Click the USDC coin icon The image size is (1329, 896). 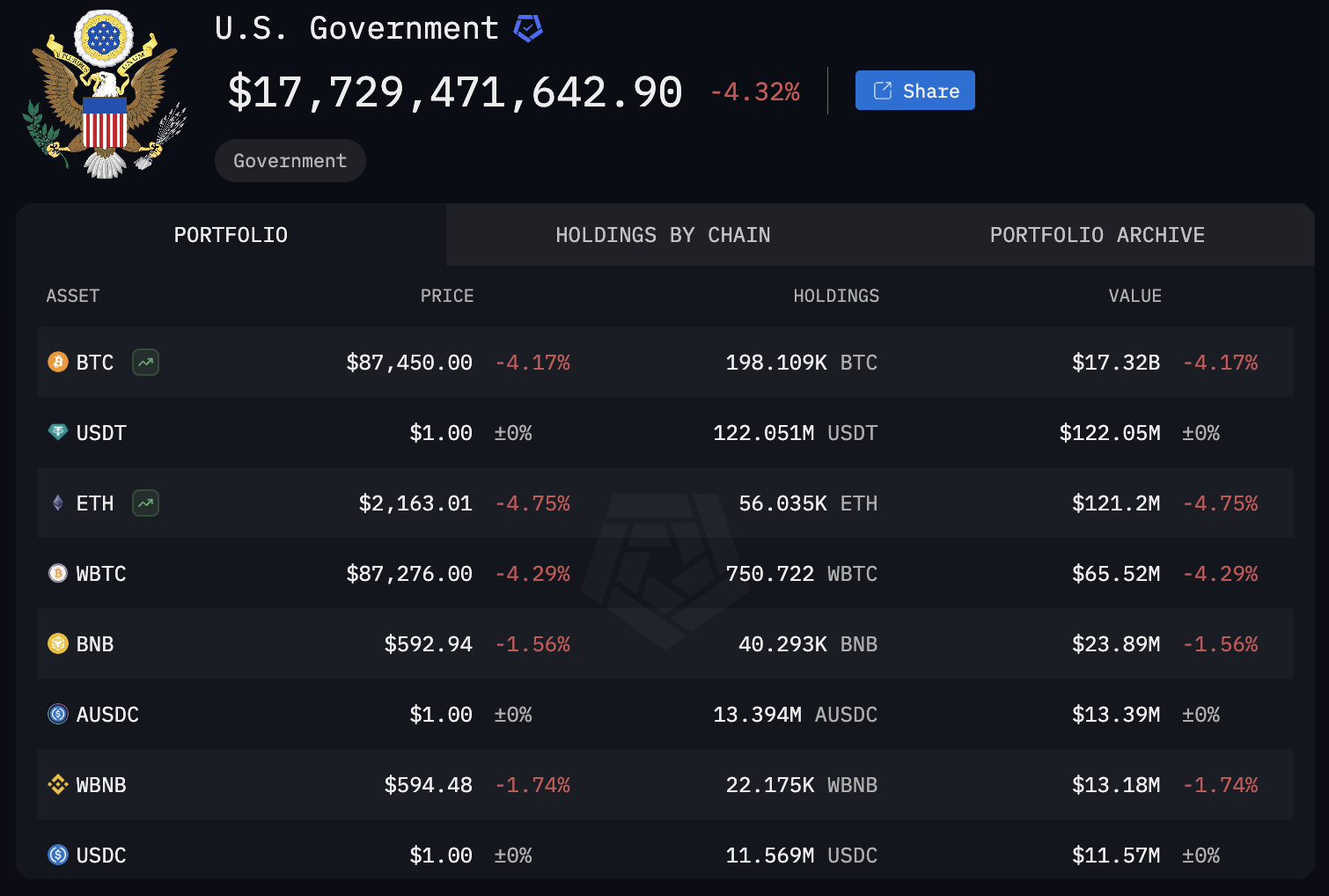click(x=58, y=855)
